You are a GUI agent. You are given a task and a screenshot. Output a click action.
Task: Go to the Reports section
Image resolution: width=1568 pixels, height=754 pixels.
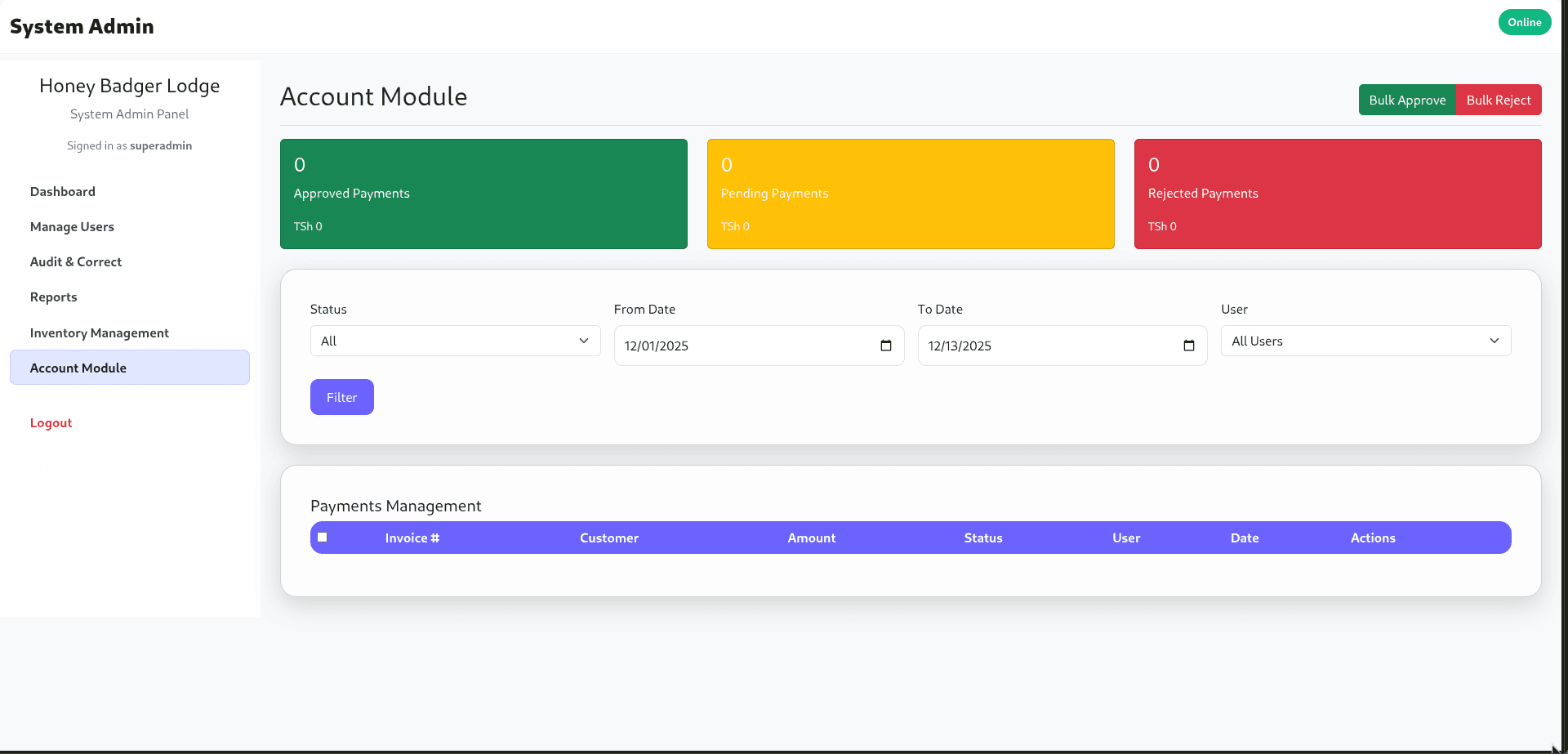coord(53,297)
